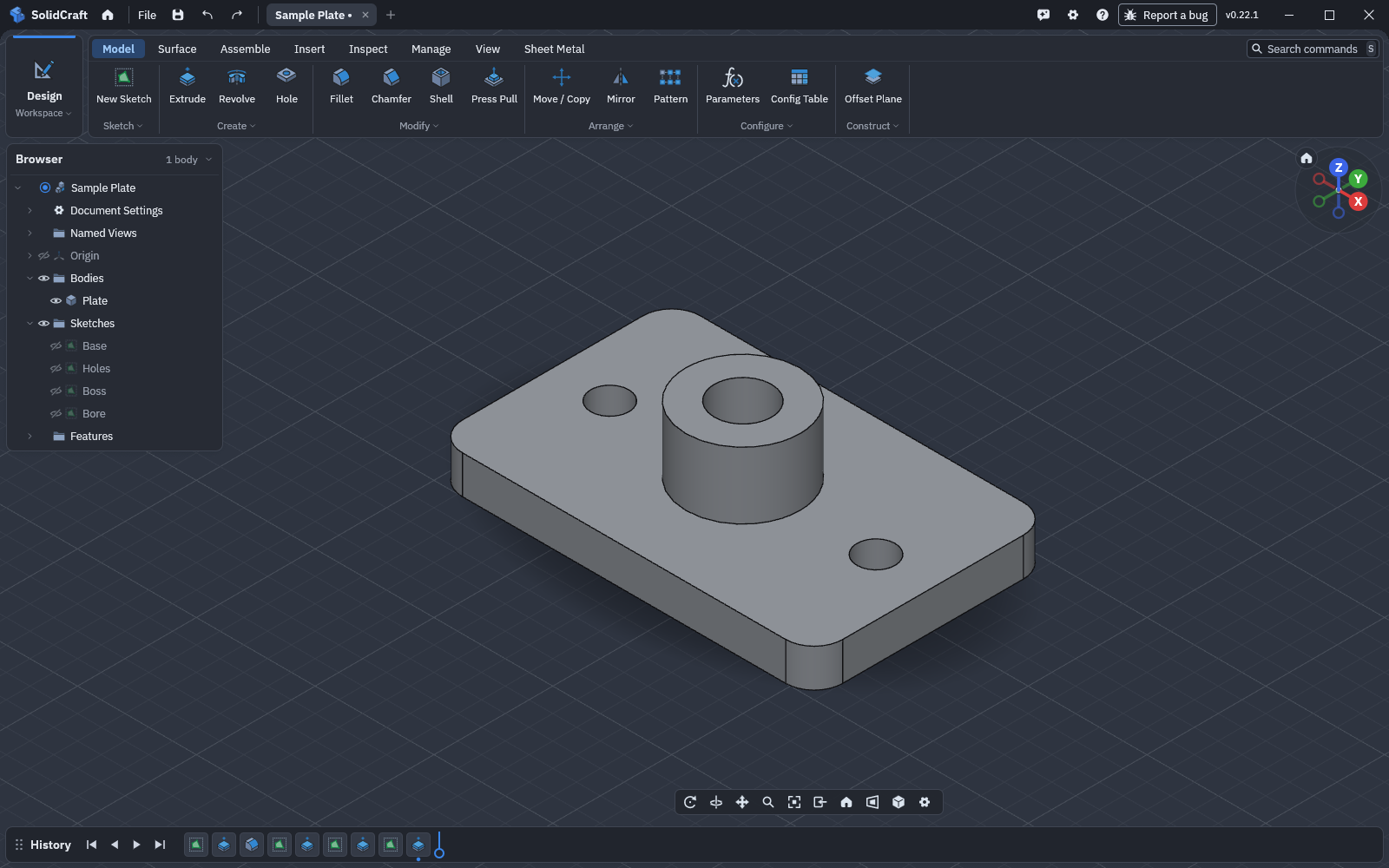The width and height of the screenshot is (1389, 868).
Task: Collapse the Sketches folder
Action: 30,324
